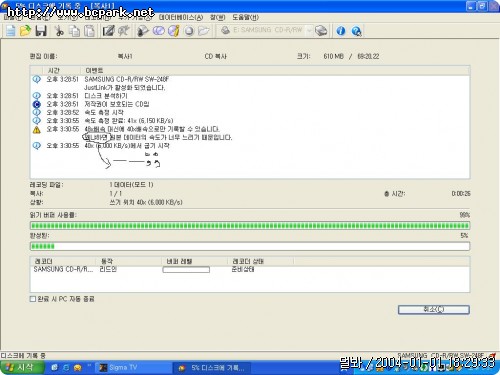The image size is (500, 375).
Task: Open the 데이터베이스(A) menu
Action: [x=181, y=17]
